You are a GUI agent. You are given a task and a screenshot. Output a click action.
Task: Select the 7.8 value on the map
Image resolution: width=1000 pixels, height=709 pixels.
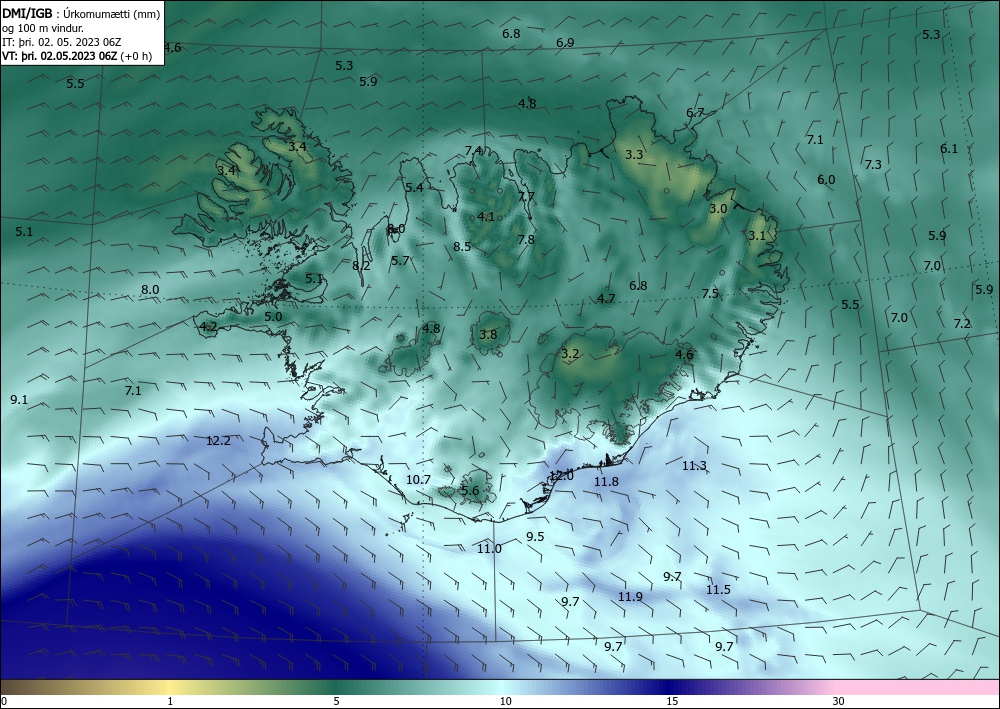coord(526,240)
